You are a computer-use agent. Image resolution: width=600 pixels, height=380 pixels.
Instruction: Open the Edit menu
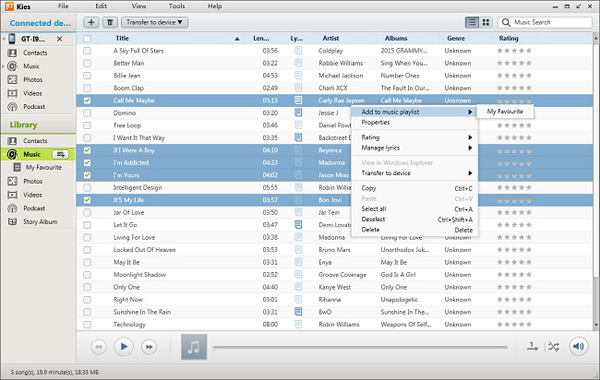[x=101, y=6]
